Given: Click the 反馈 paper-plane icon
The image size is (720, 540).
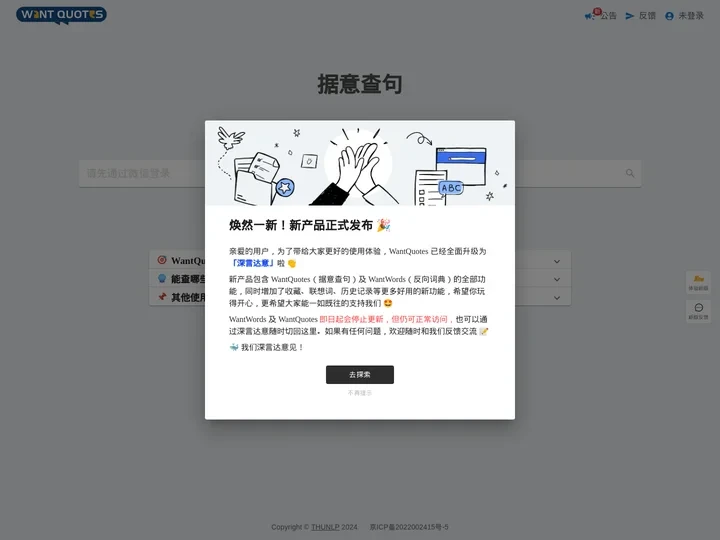Looking at the screenshot, I should [630, 16].
